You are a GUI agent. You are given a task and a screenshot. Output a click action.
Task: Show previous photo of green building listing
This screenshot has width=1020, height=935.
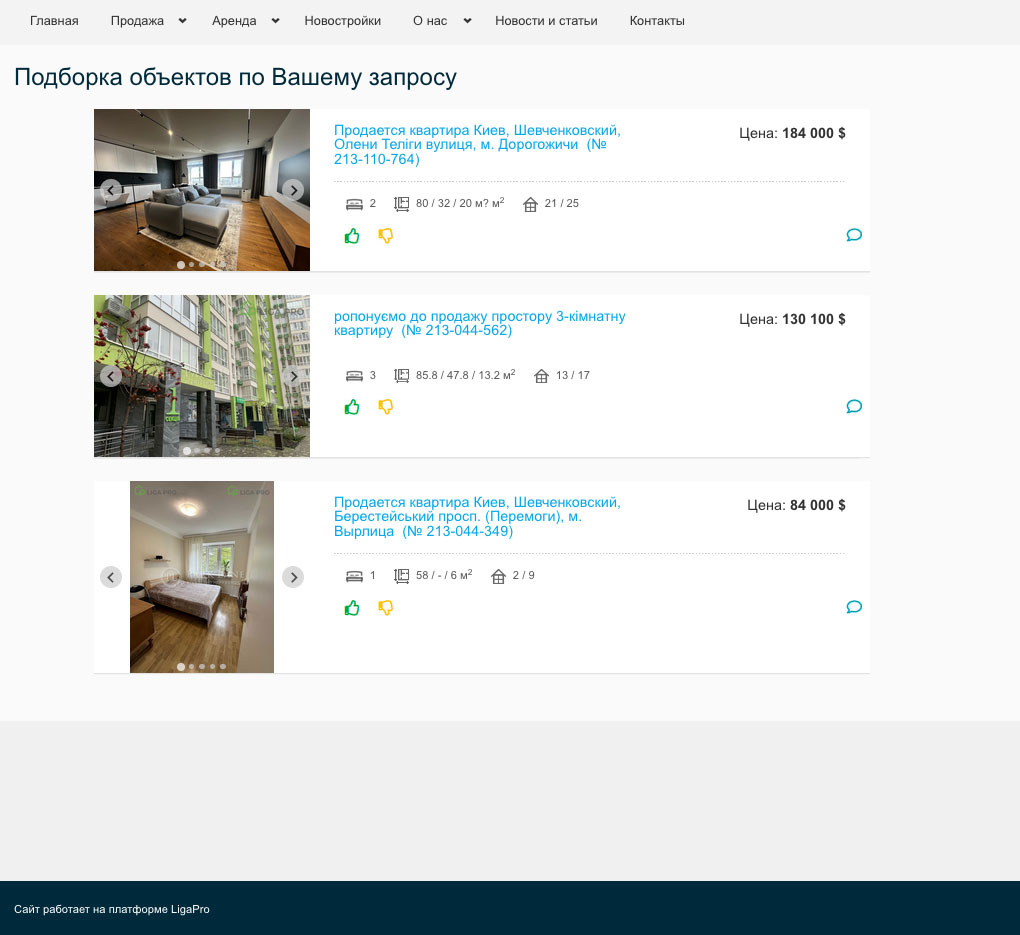(x=111, y=376)
